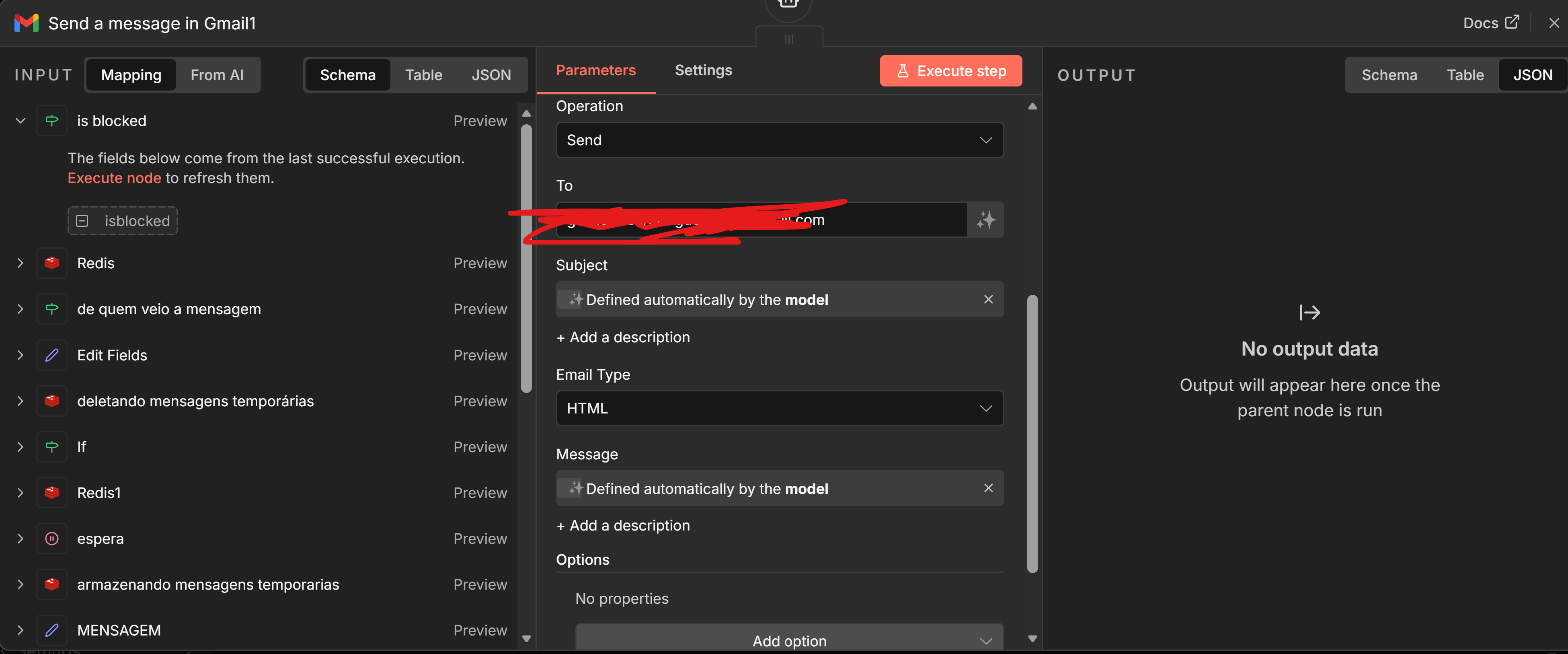Image resolution: width=1568 pixels, height=654 pixels.
Task: Click the parameters panel vertical scrollbar
Action: (x=1032, y=434)
